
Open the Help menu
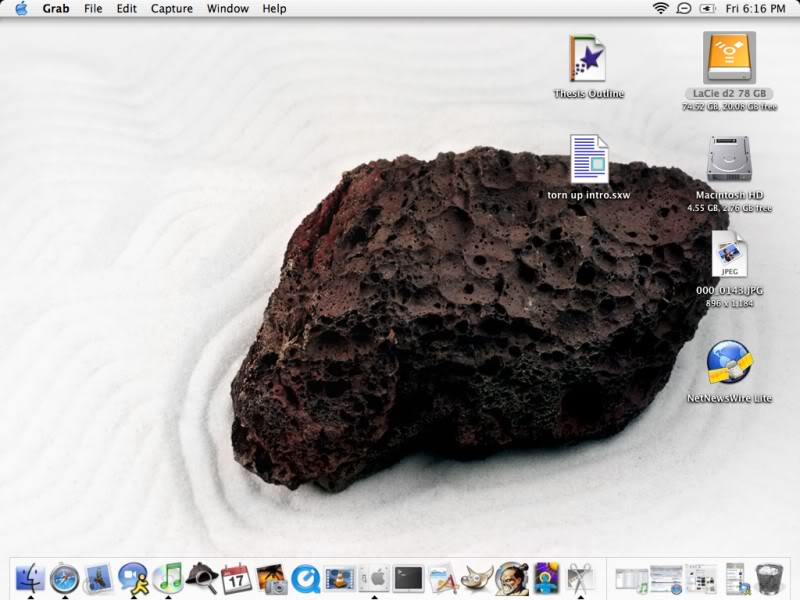pos(274,8)
